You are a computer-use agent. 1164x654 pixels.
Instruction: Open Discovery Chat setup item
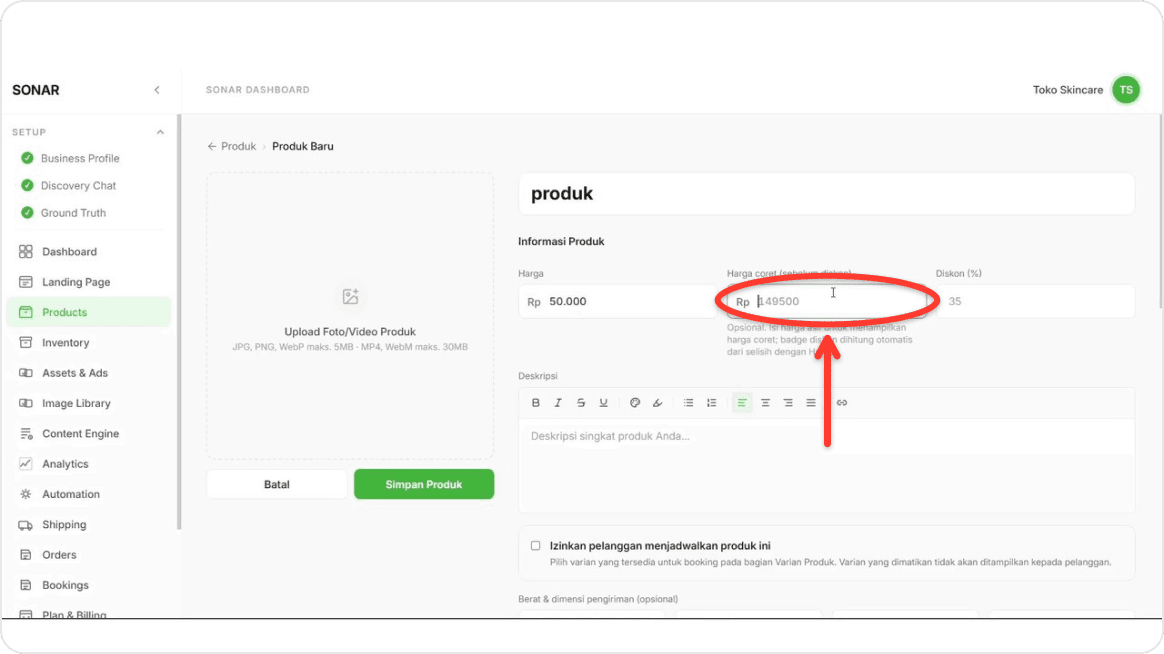78,186
